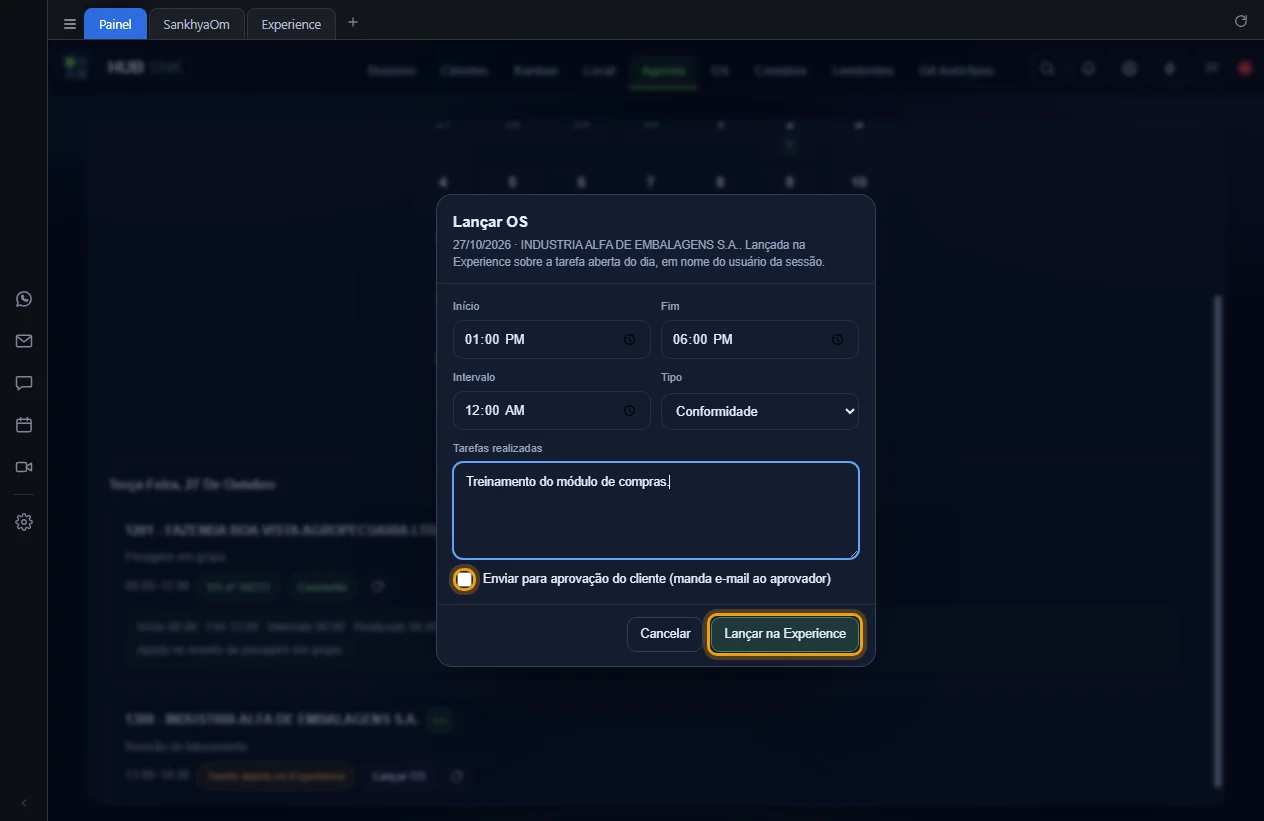This screenshot has width=1264, height=821.
Task: Click the active Agenda tab behind dialog
Action: 663,71
